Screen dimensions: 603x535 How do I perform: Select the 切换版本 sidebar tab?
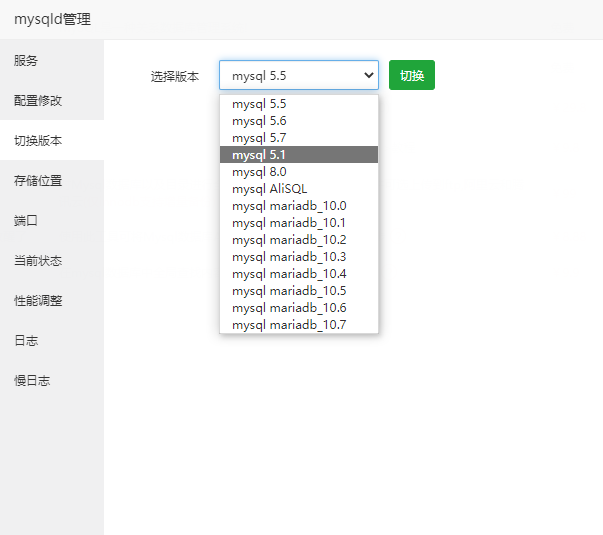click(x=52, y=140)
